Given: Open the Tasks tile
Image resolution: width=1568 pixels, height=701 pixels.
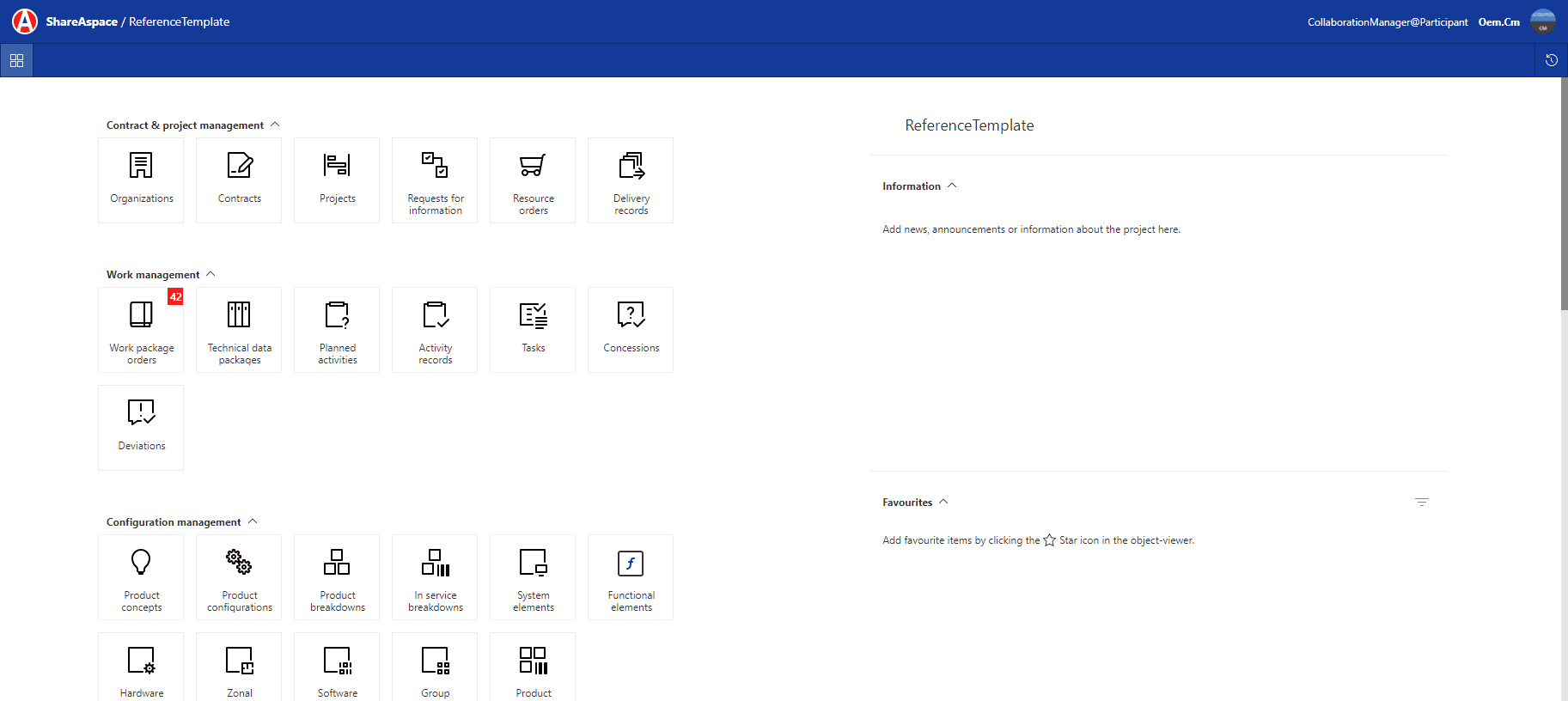Looking at the screenshot, I should pos(533,330).
